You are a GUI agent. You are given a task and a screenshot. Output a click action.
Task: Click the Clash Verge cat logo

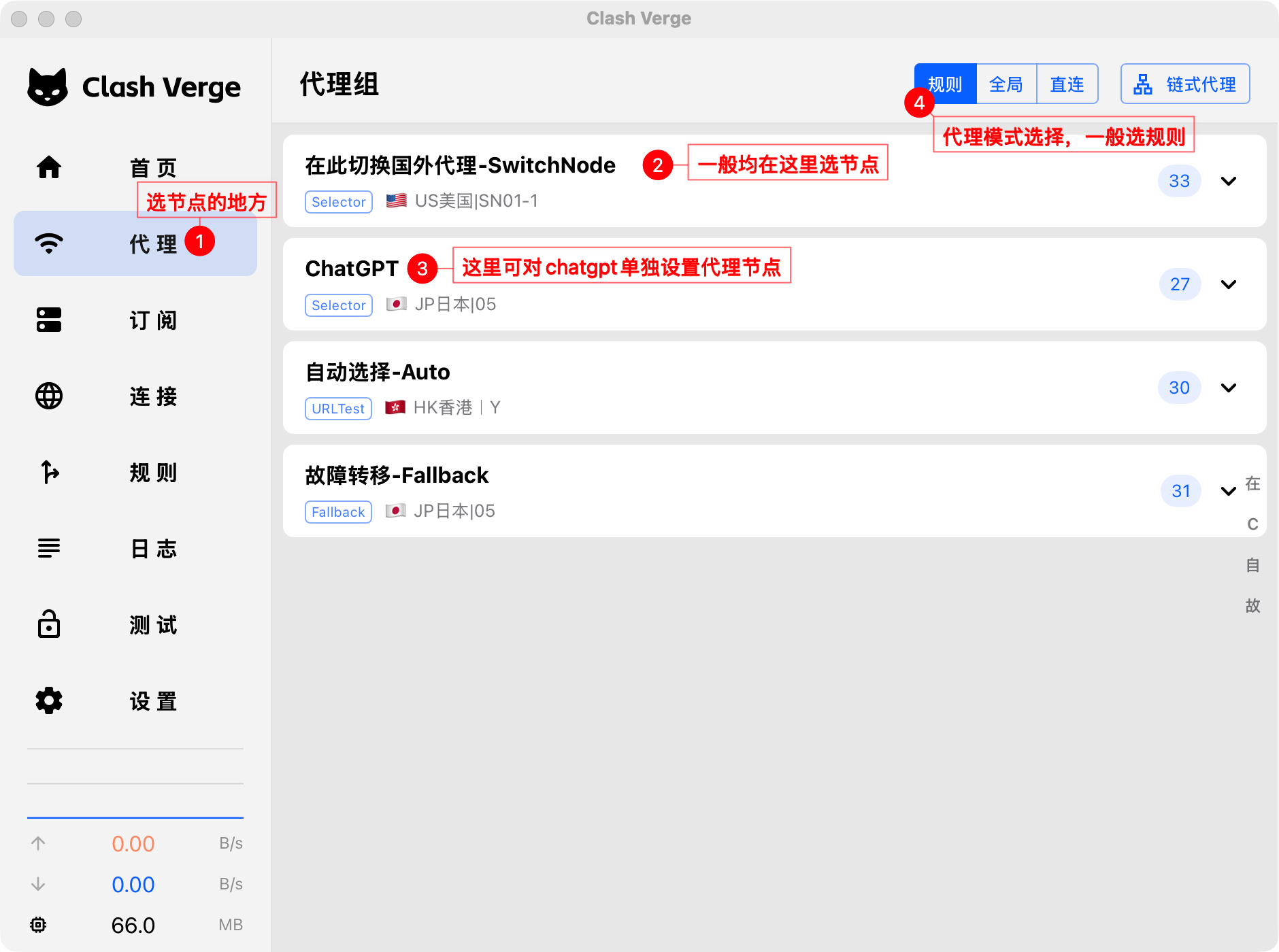pyautogui.click(x=48, y=87)
